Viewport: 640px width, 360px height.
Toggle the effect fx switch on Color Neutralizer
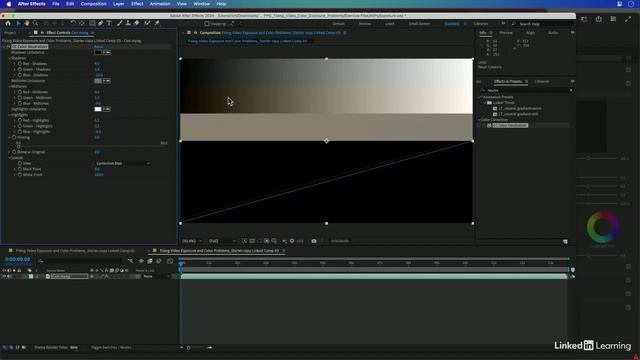(8, 47)
